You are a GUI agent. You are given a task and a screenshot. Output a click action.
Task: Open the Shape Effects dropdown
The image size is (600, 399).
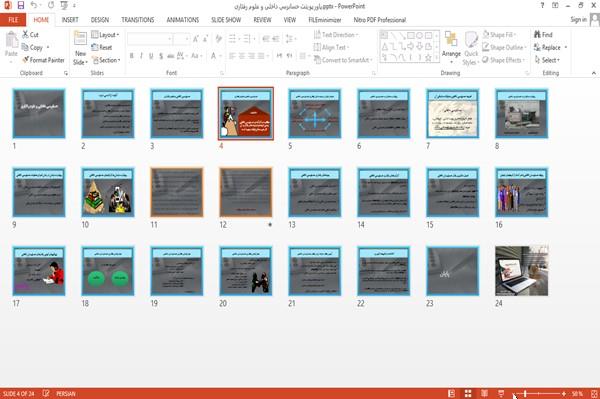[504, 60]
